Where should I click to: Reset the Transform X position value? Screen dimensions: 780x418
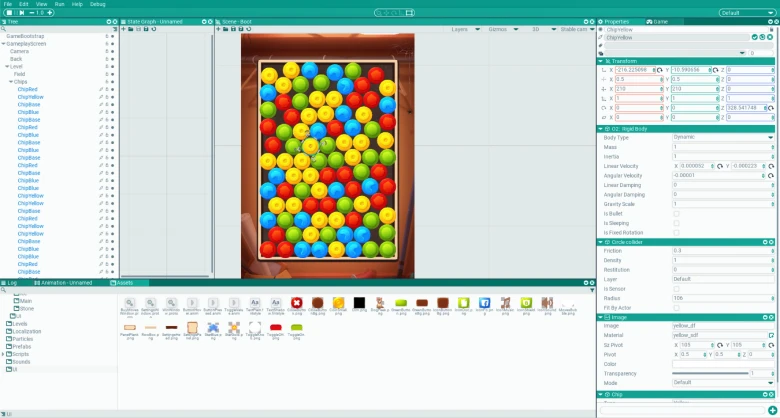point(660,70)
